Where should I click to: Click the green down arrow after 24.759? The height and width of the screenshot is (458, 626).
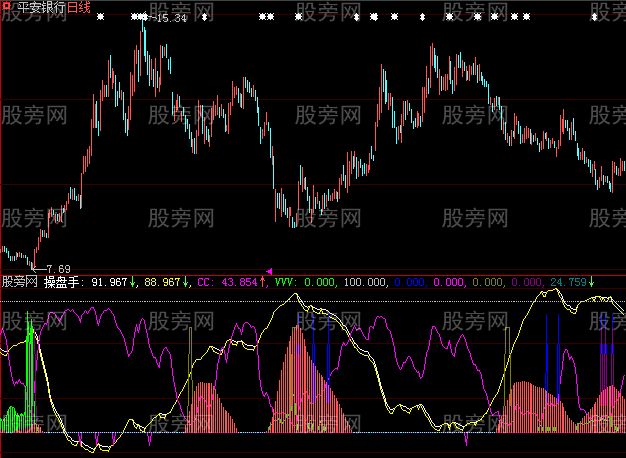pyautogui.click(x=591, y=282)
